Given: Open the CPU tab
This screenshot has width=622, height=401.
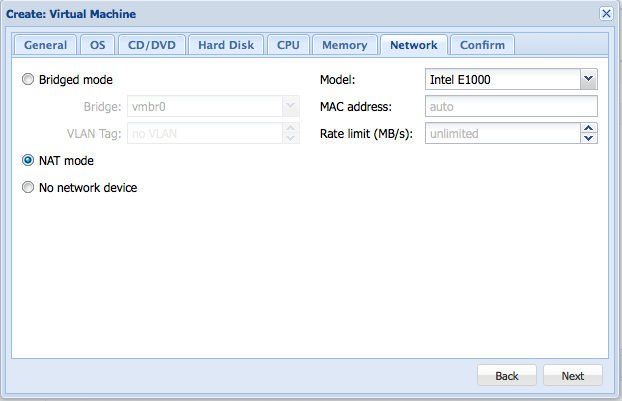Looking at the screenshot, I should click(x=288, y=45).
